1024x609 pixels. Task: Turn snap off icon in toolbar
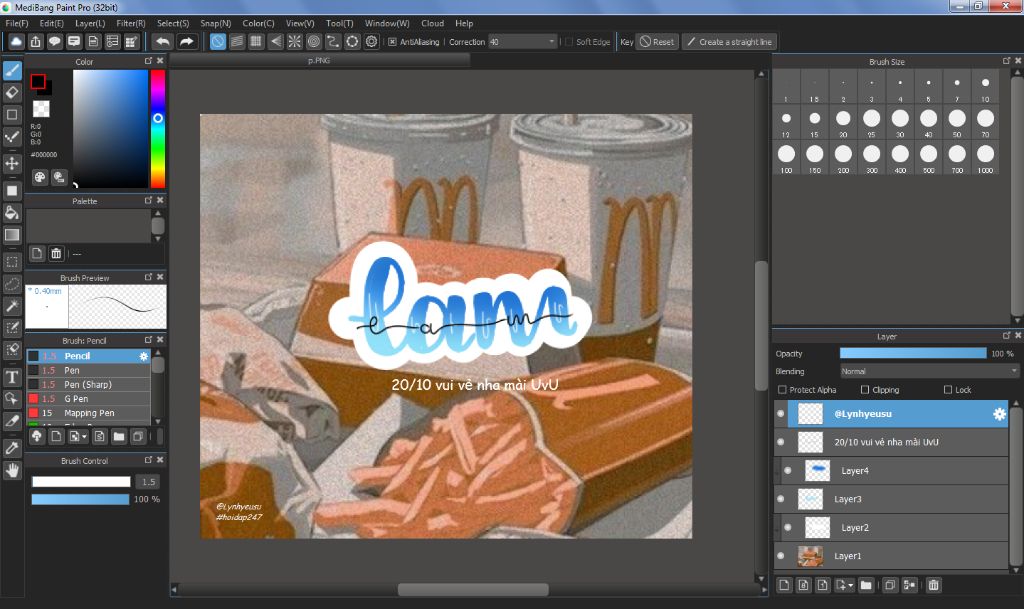coord(217,42)
